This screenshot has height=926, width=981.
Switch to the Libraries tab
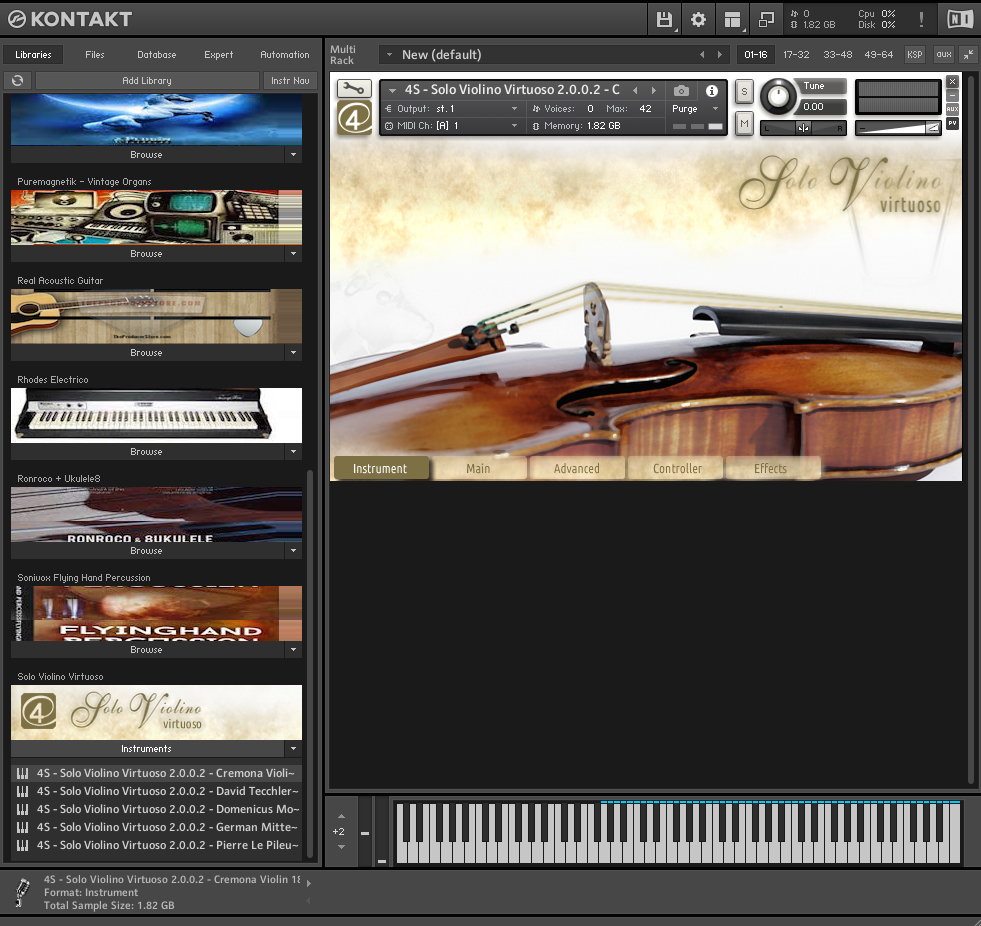click(33, 54)
